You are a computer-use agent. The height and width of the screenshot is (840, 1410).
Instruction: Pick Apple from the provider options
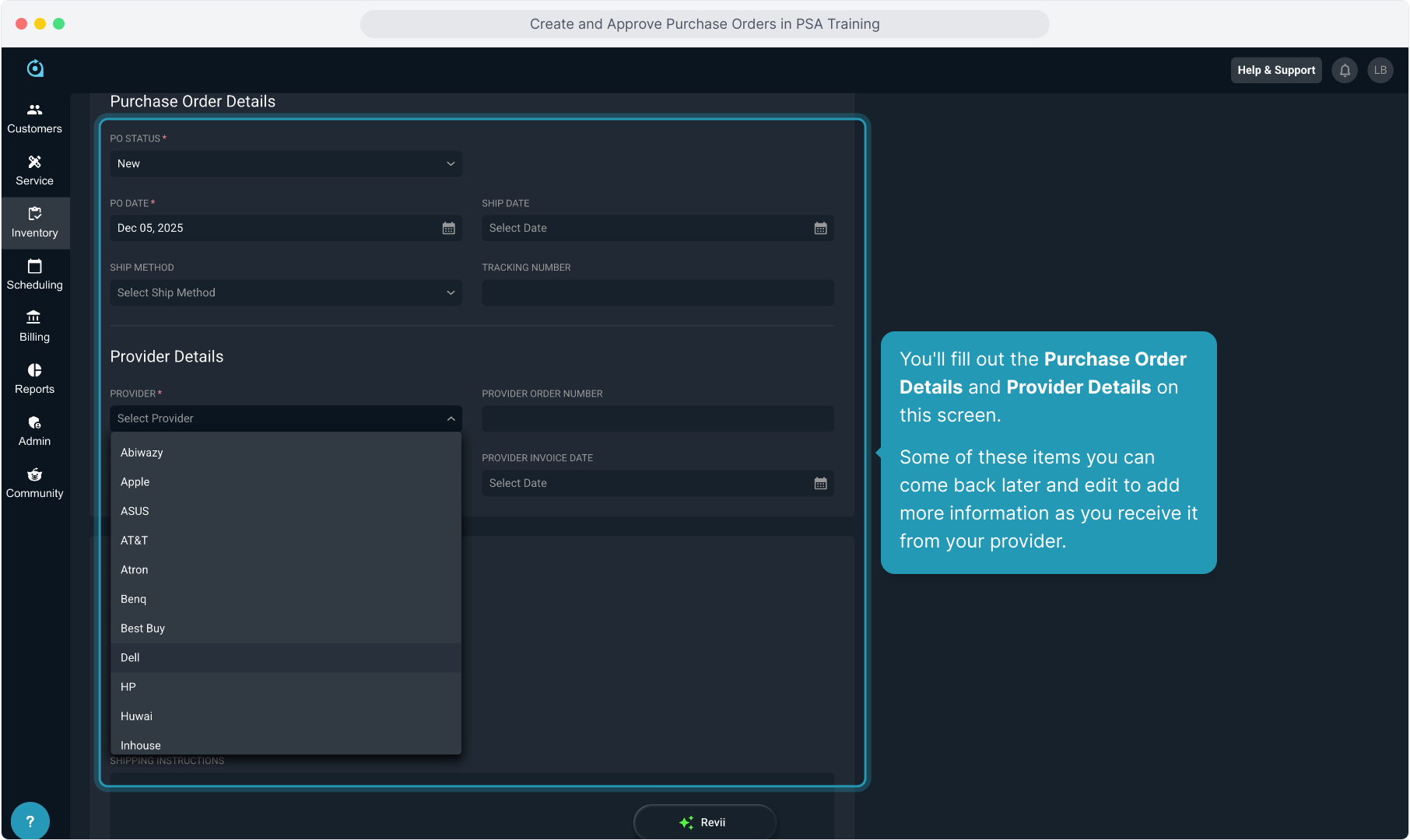[135, 482]
